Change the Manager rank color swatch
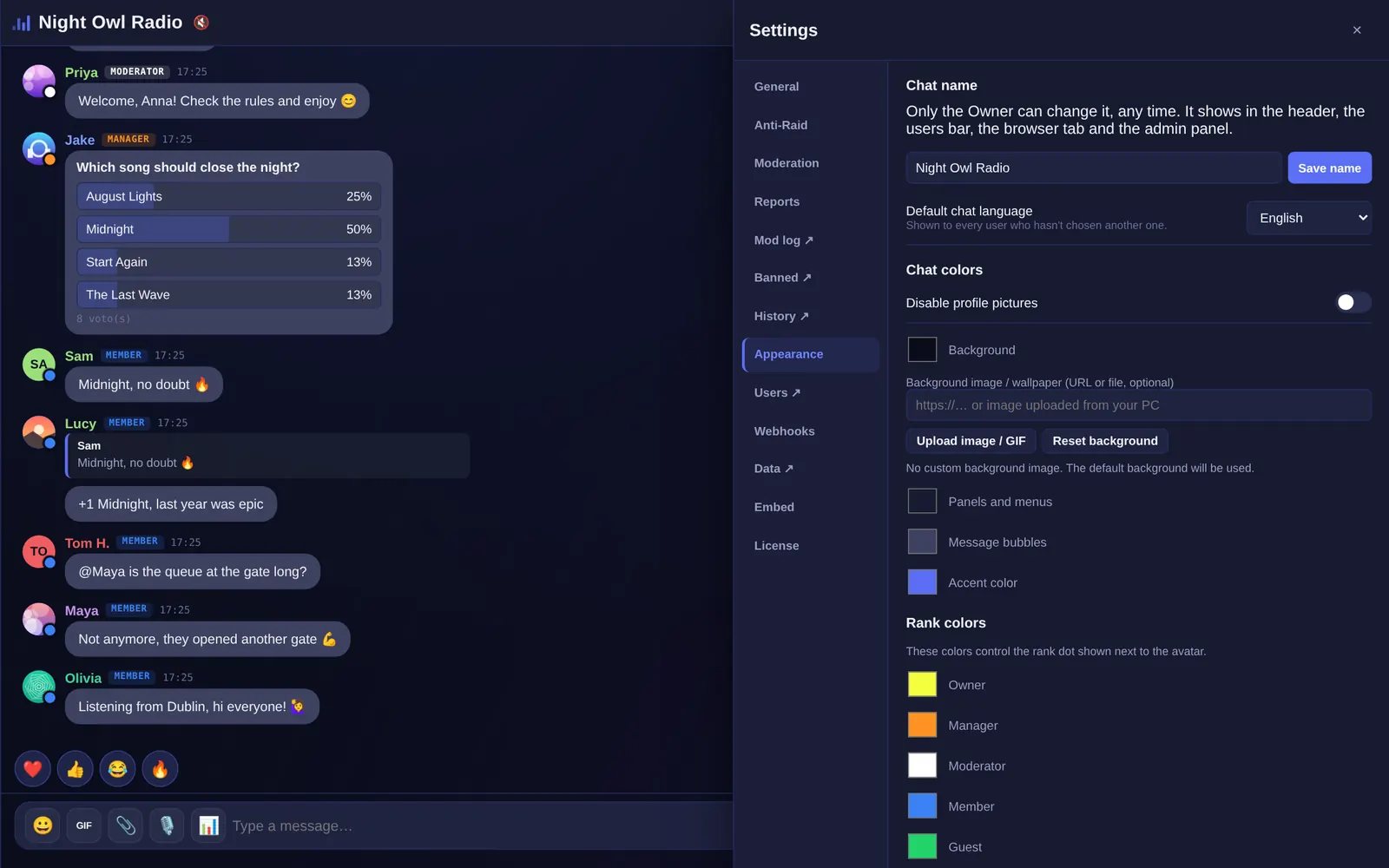 tap(922, 725)
